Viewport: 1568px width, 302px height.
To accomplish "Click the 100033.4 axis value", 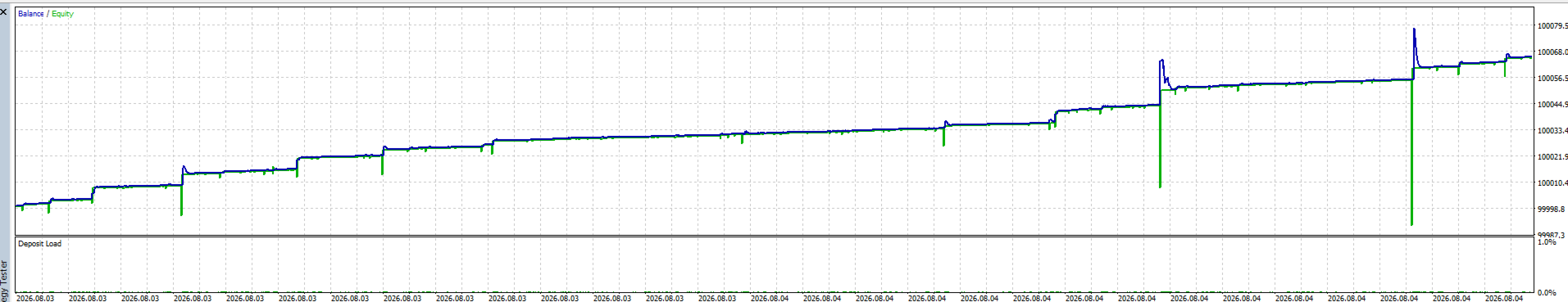I will coord(1552,131).
